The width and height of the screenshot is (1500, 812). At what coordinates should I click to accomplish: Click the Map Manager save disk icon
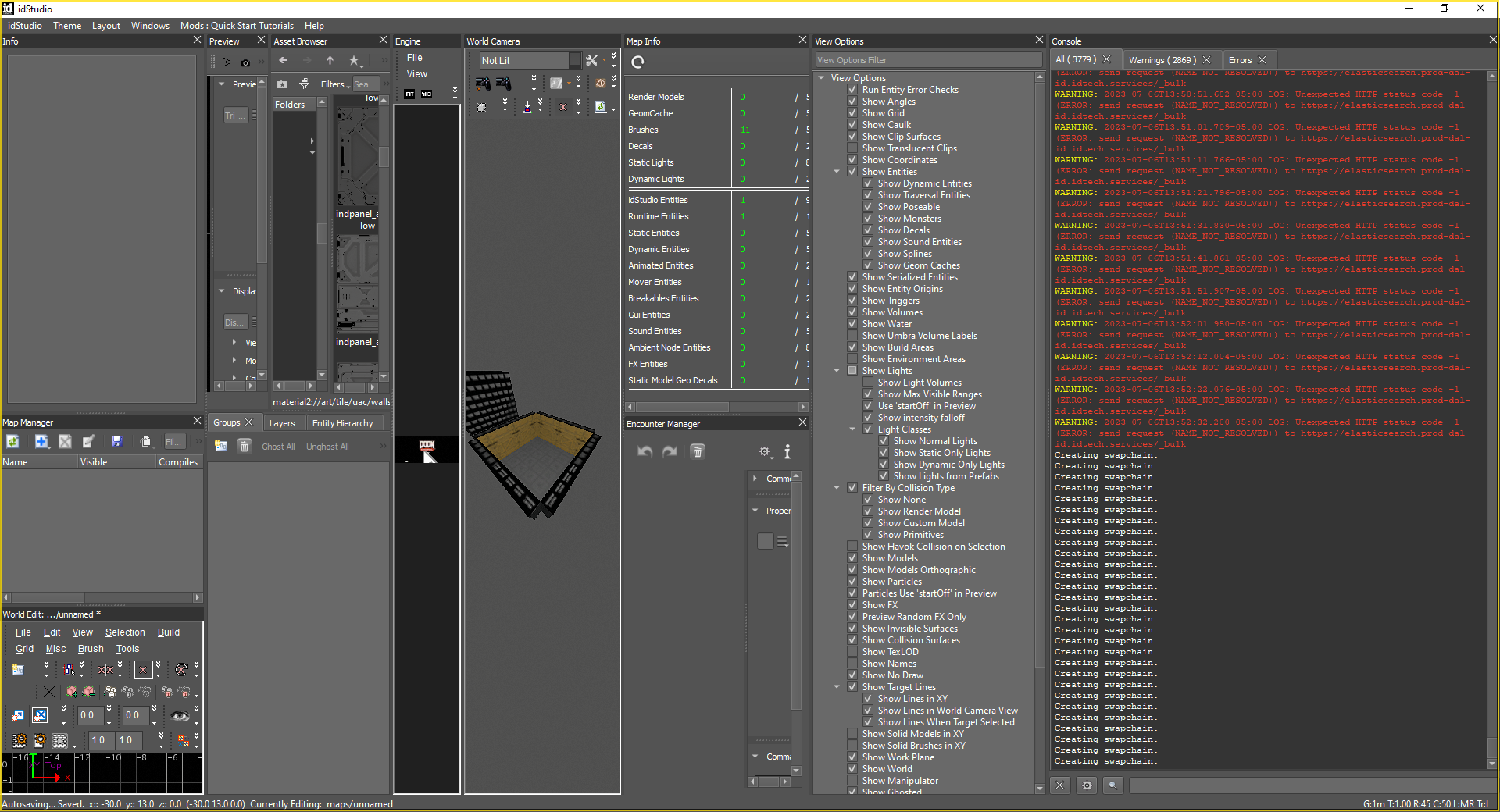click(117, 442)
